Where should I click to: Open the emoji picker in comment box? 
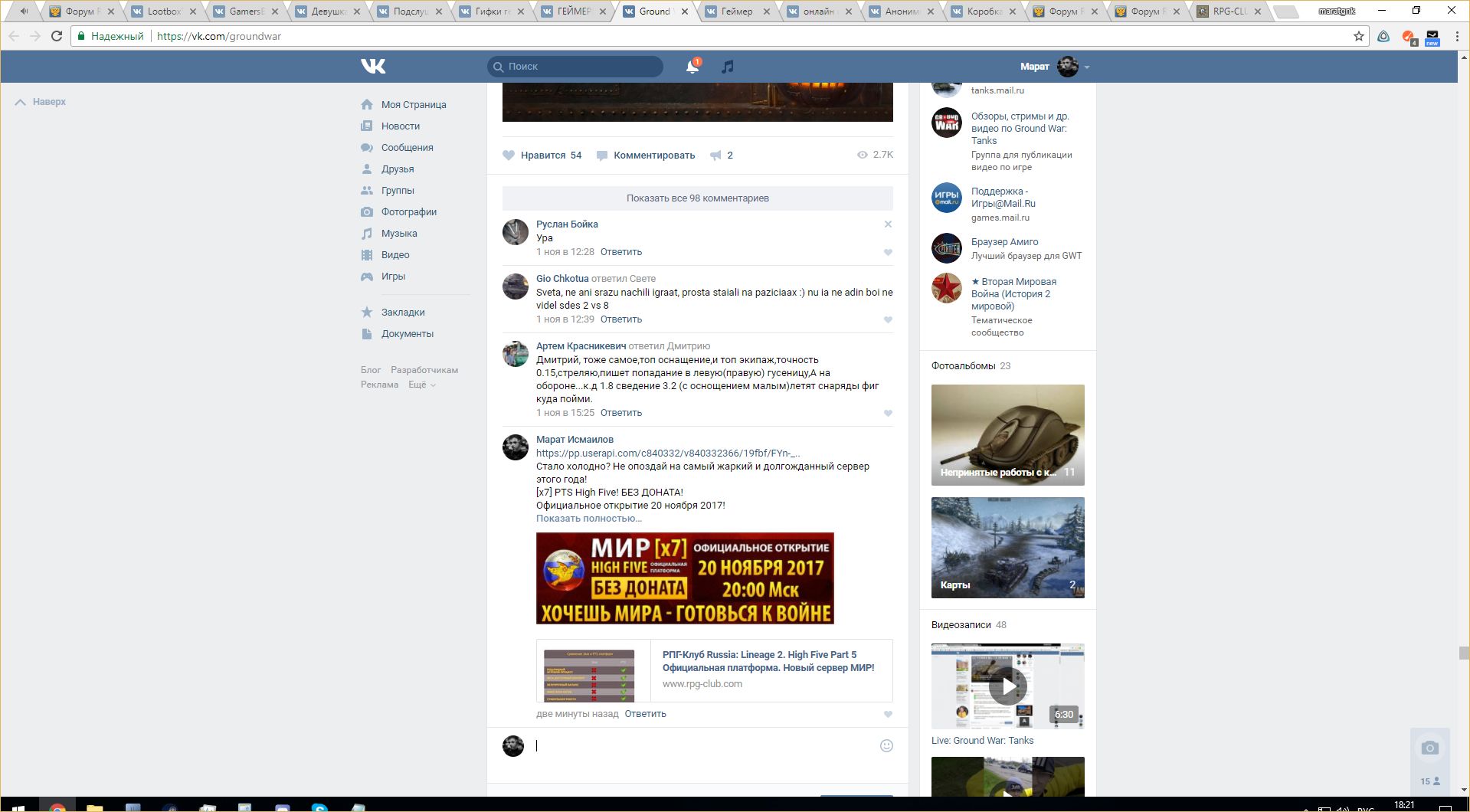click(x=886, y=746)
